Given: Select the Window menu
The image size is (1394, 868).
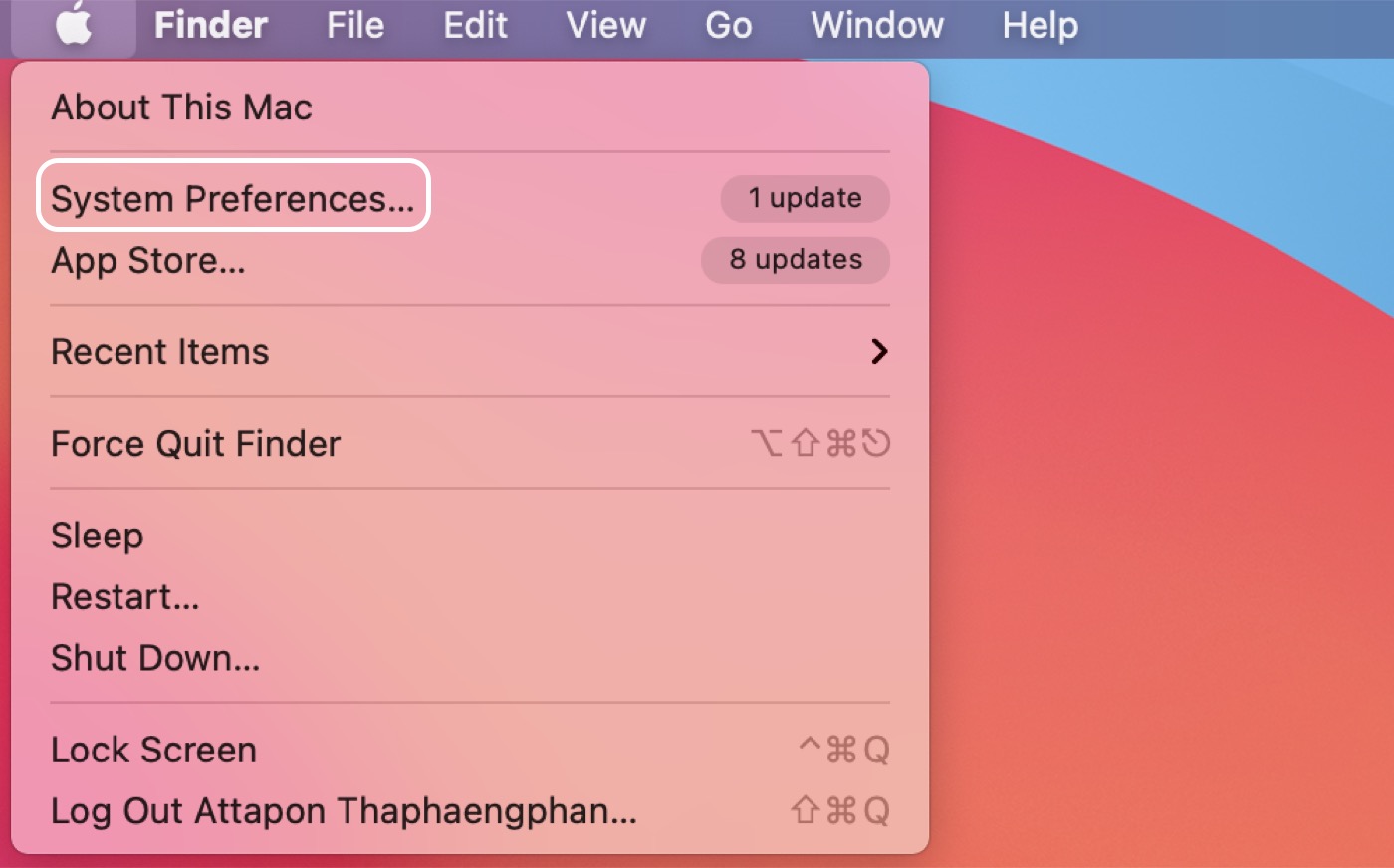Looking at the screenshot, I should coord(876,25).
